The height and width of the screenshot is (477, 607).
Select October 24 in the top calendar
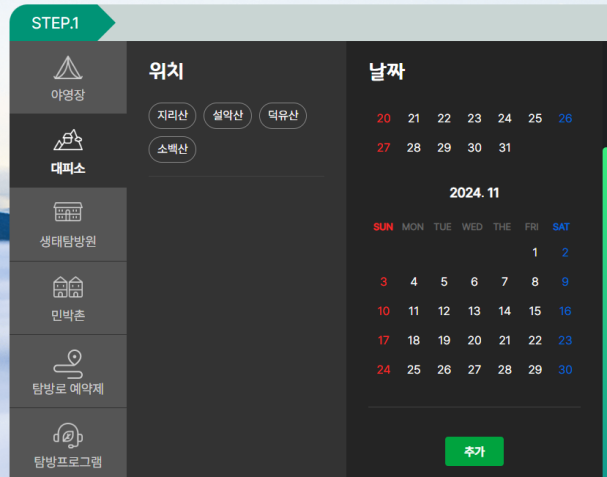coord(504,118)
